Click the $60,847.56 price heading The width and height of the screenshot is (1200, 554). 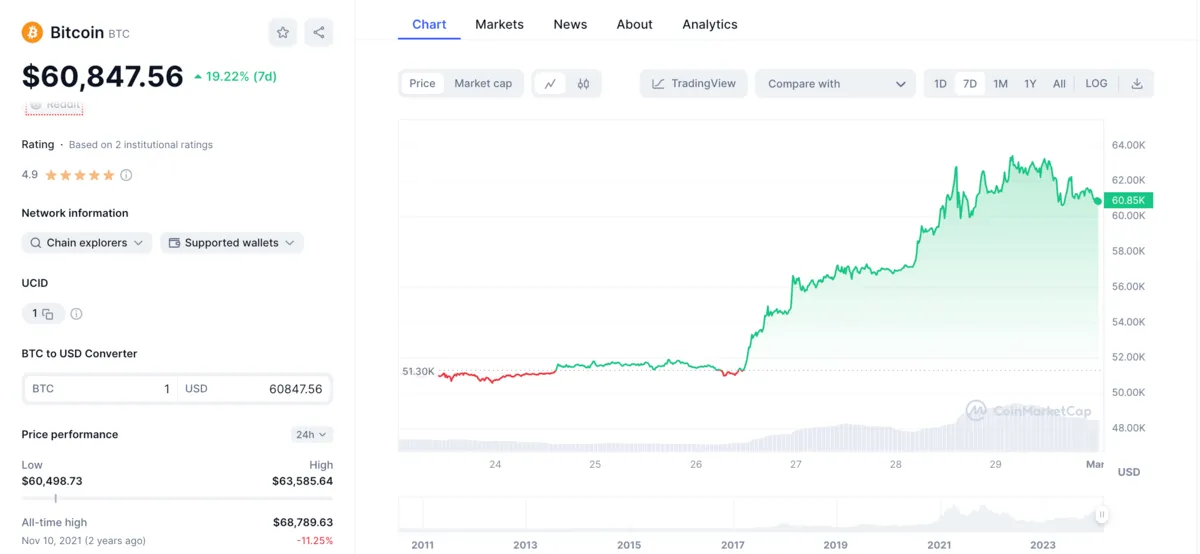coord(103,76)
